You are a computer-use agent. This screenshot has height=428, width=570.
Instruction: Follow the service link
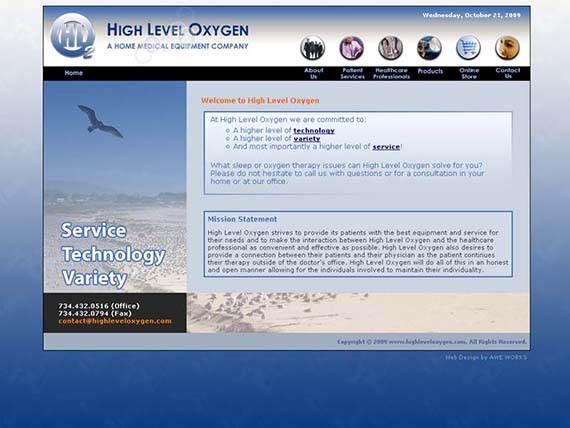(386, 147)
